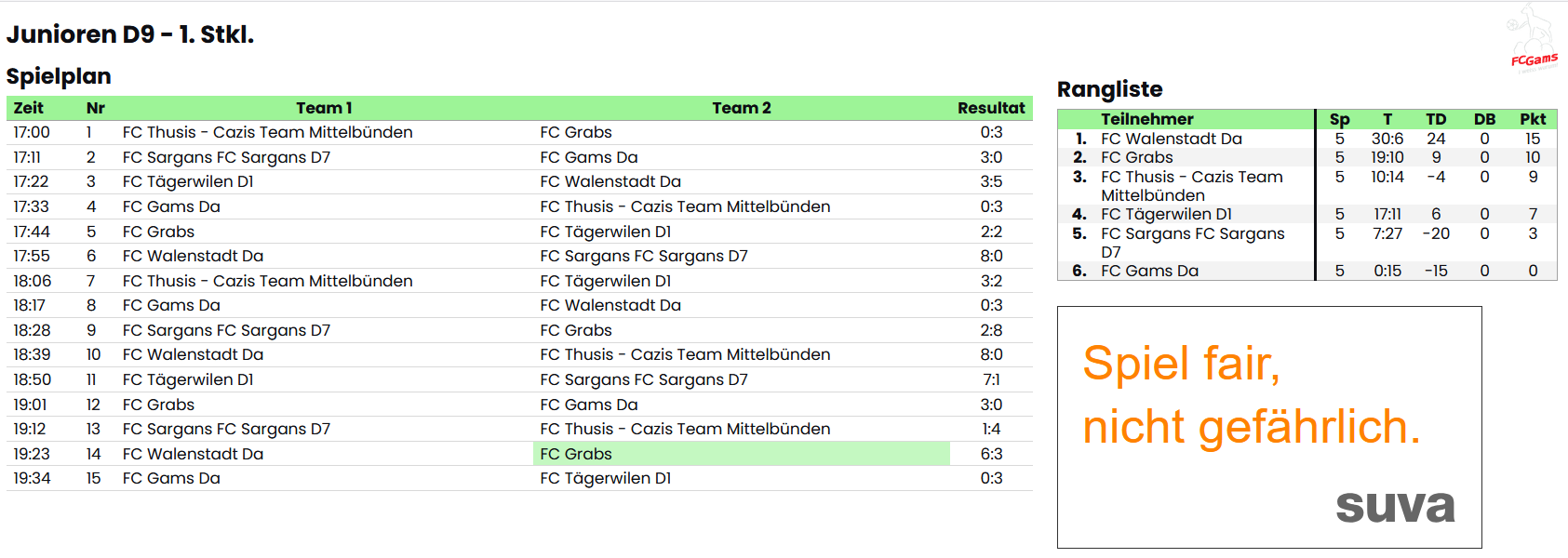1568x558 pixels.
Task: Select the 17:00 match row time
Action: click(x=32, y=132)
